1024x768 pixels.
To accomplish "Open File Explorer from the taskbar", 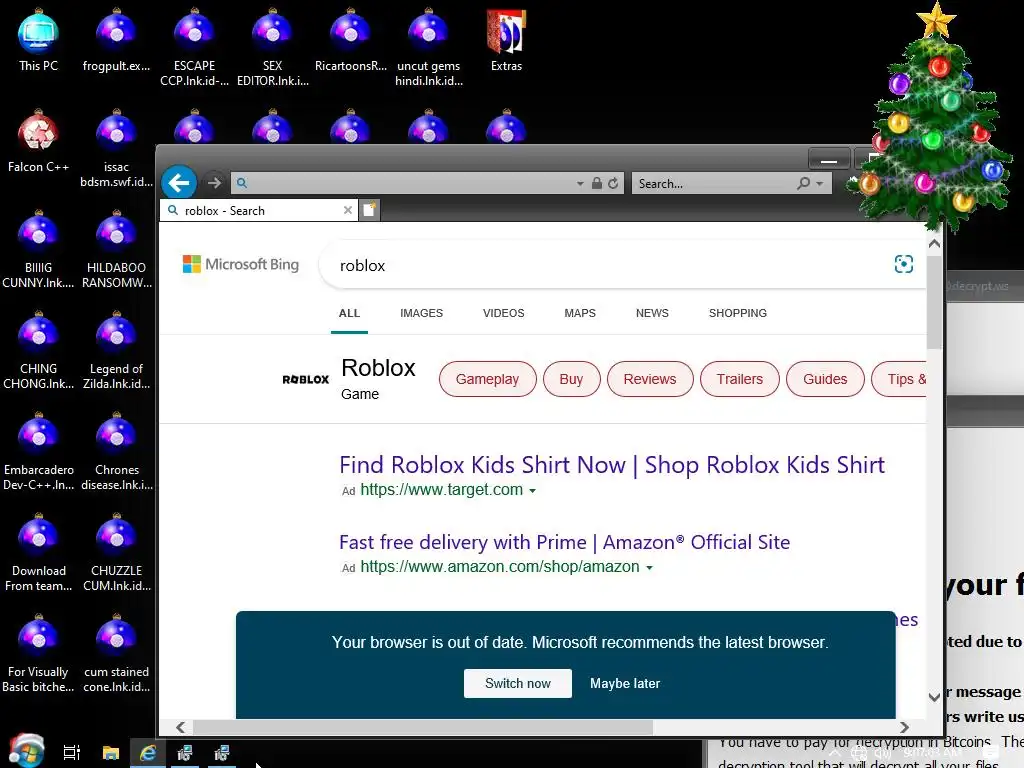I will 111,753.
